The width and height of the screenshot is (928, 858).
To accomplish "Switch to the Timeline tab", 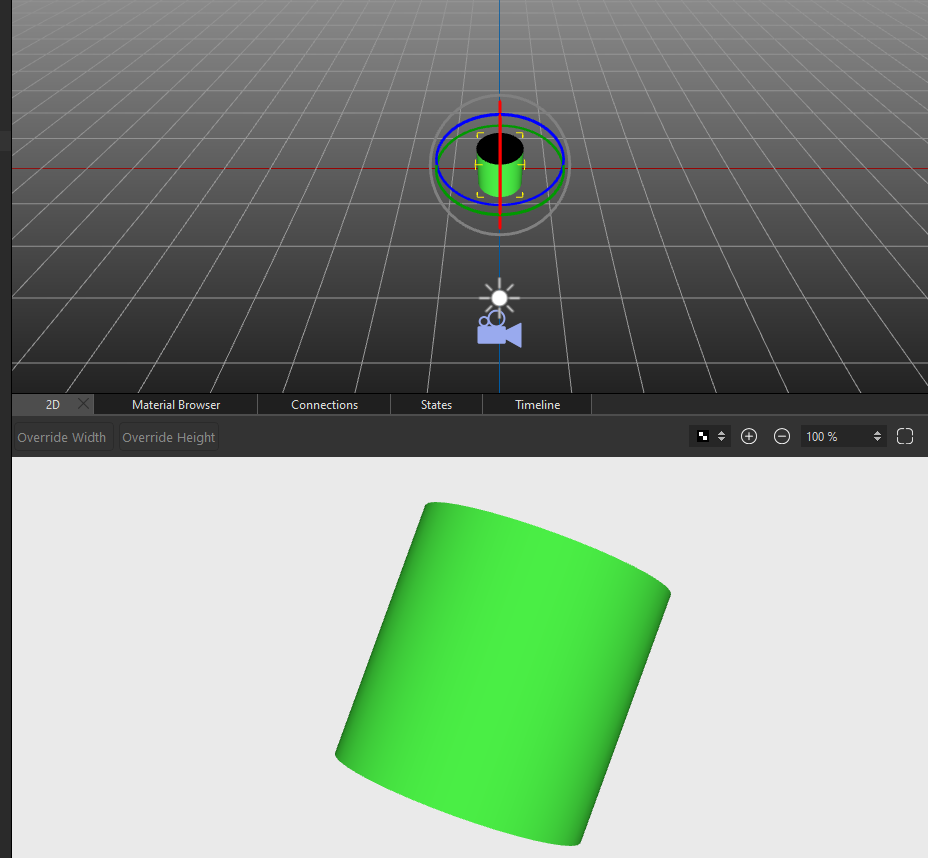I will coord(537,405).
